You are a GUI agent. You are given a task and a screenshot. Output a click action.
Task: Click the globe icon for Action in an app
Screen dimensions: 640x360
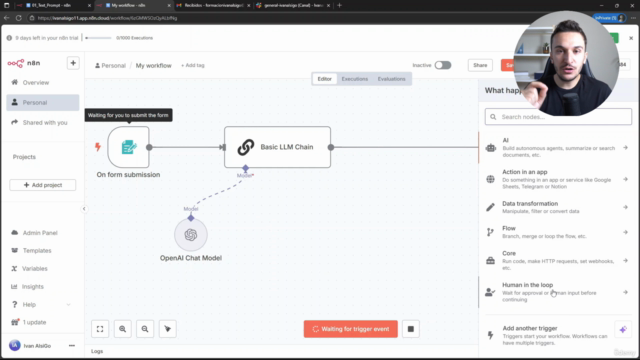point(491,179)
